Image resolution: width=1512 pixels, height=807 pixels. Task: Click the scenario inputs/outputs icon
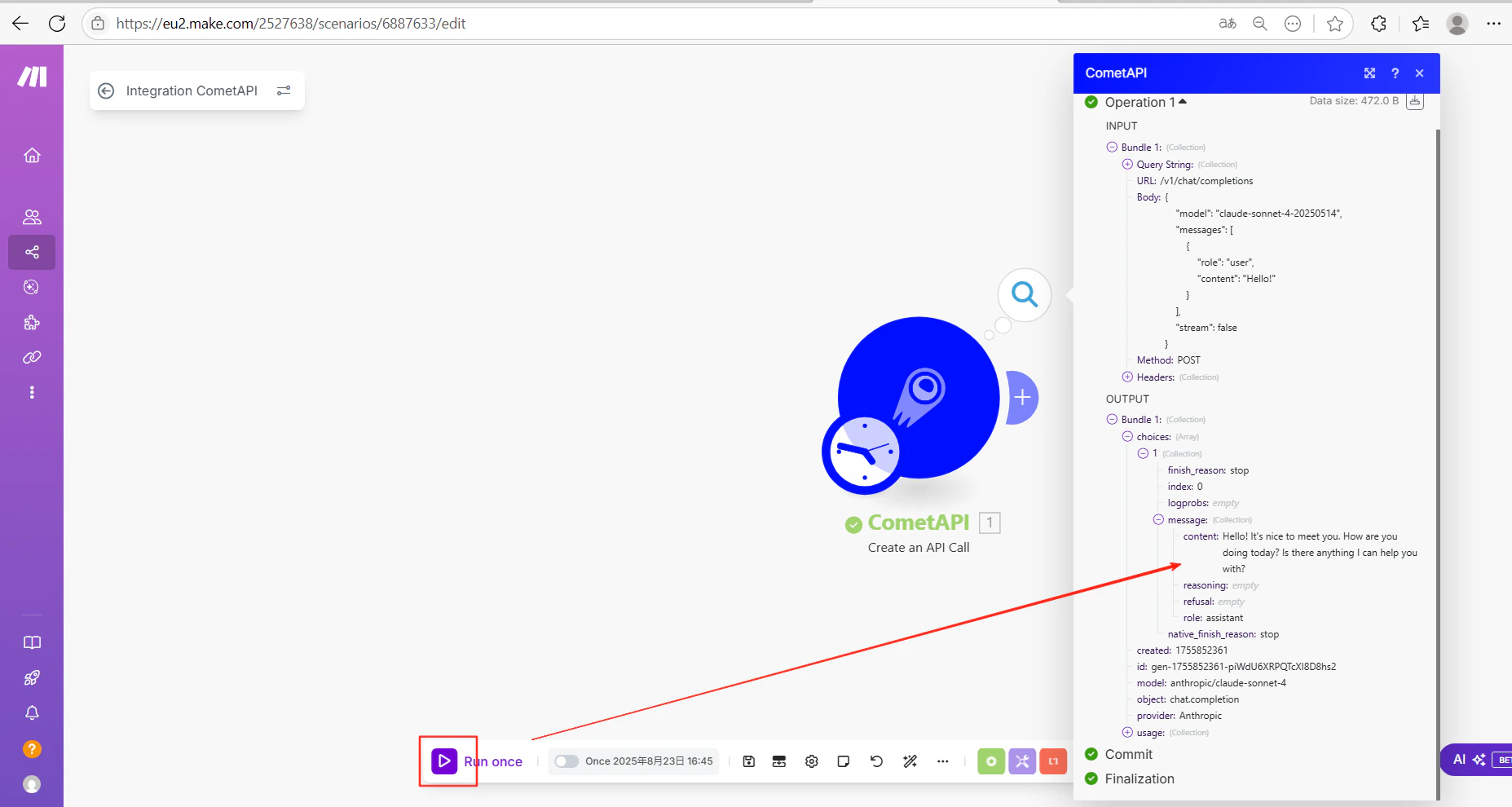[x=779, y=761]
